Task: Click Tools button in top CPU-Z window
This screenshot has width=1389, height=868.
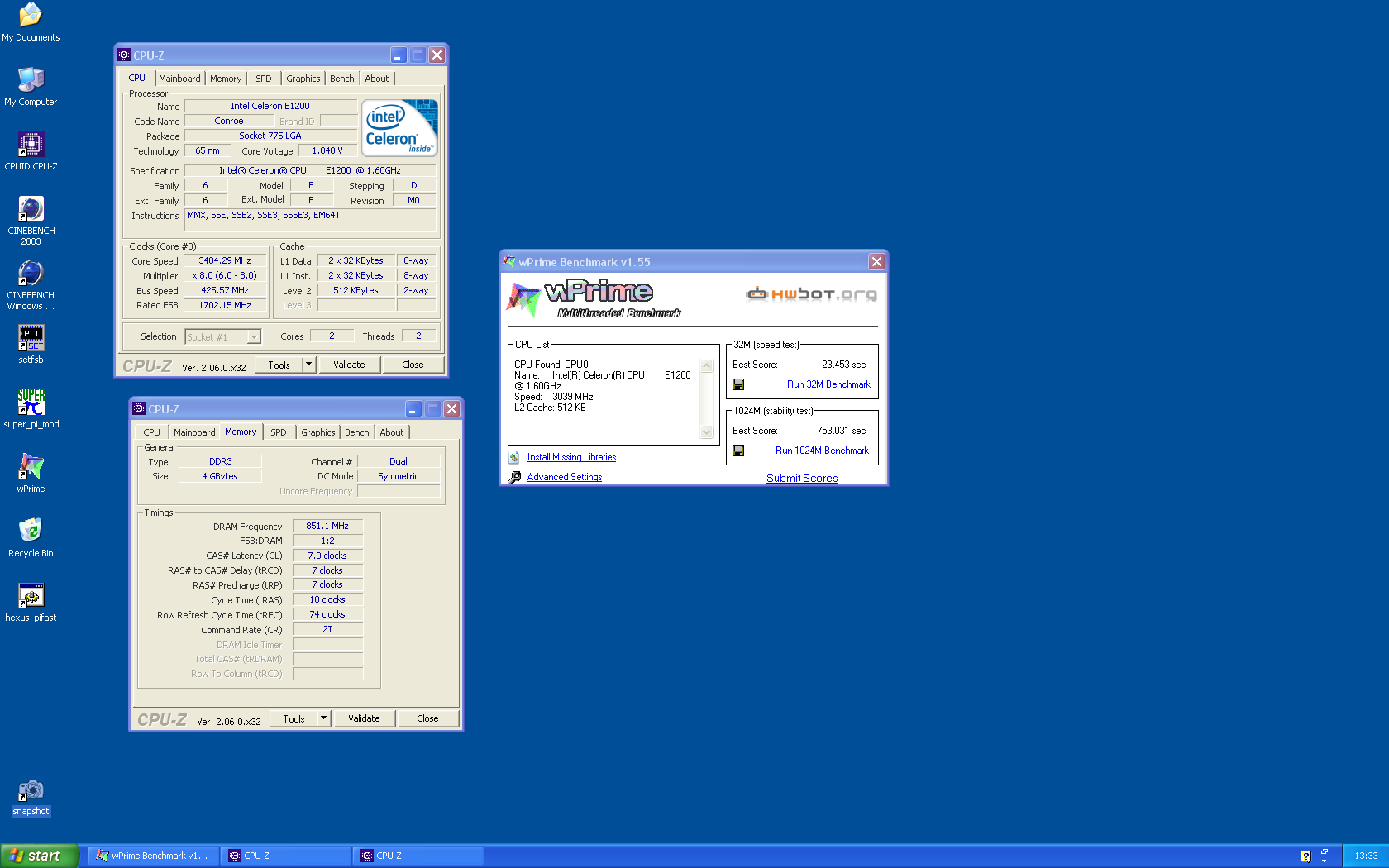Action: pyautogui.click(x=279, y=365)
